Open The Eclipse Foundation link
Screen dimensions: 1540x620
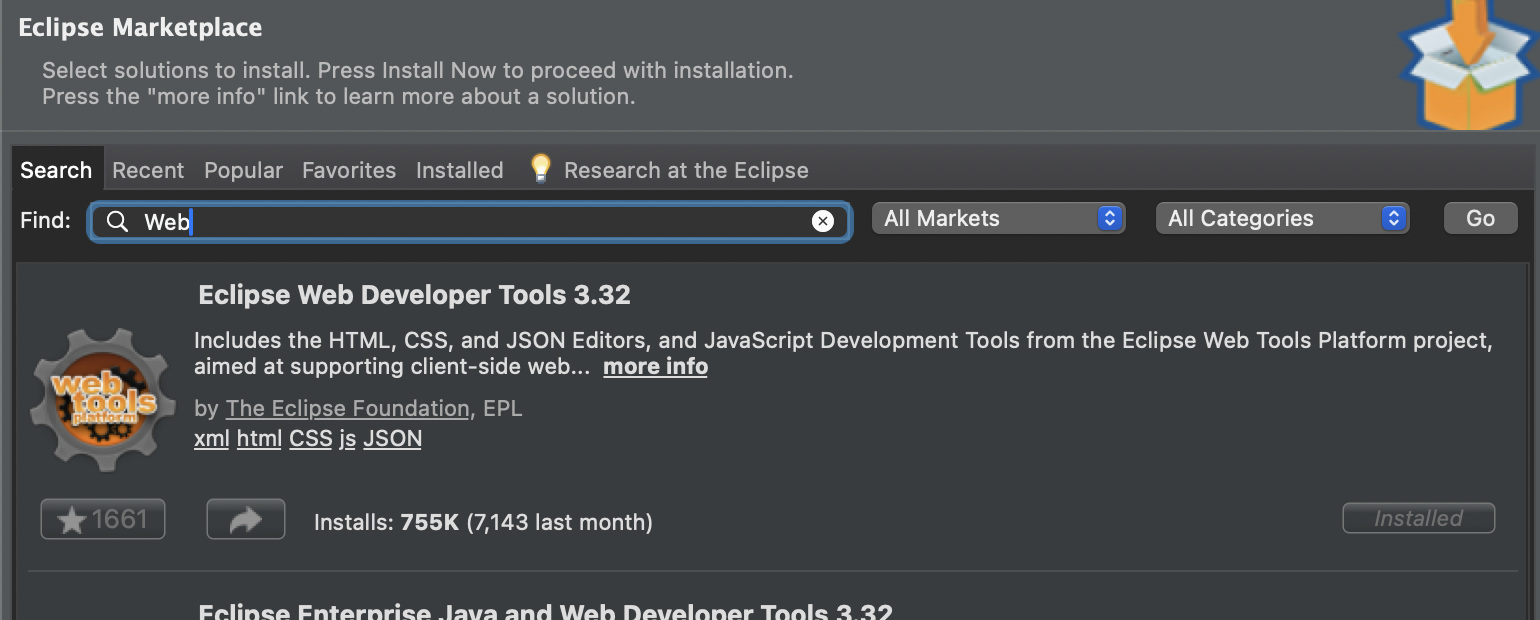pos(347,408)
